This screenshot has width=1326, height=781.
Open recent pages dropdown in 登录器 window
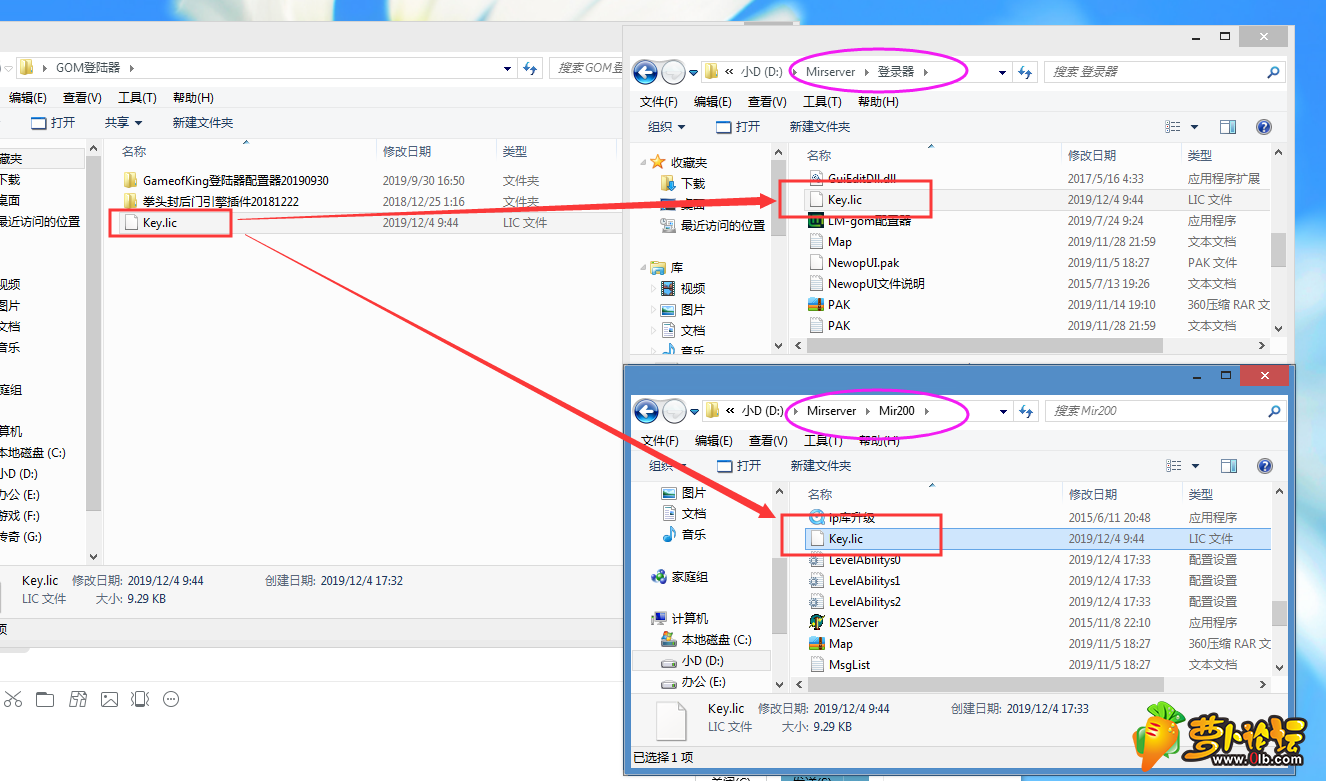[x=693, y=72]
